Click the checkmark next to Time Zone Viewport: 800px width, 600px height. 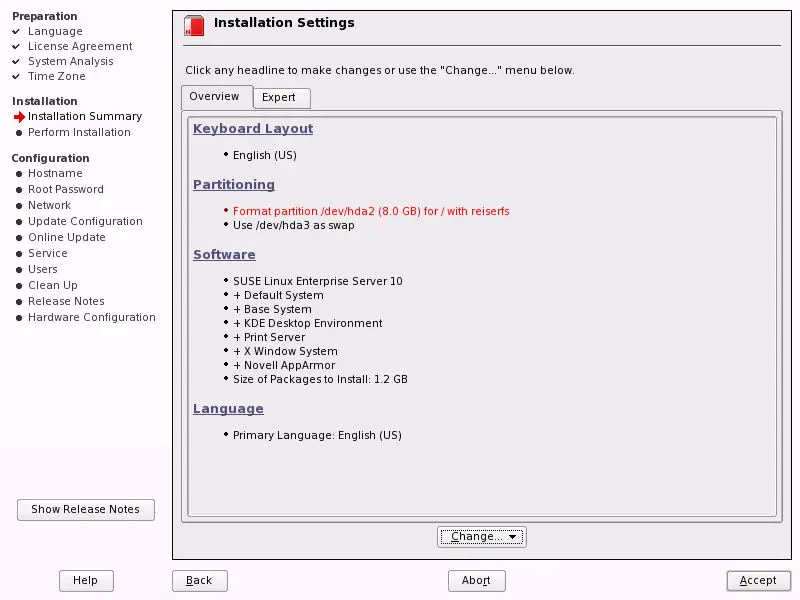[x=18, y=76]
